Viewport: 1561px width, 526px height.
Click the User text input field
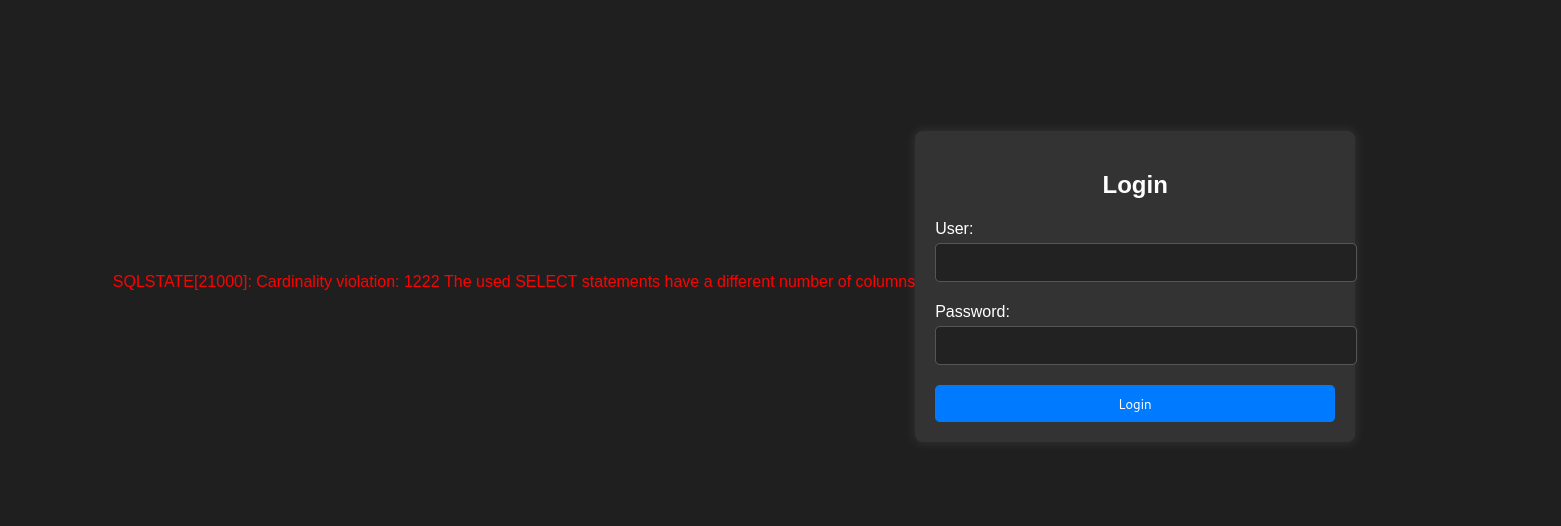1145,262
